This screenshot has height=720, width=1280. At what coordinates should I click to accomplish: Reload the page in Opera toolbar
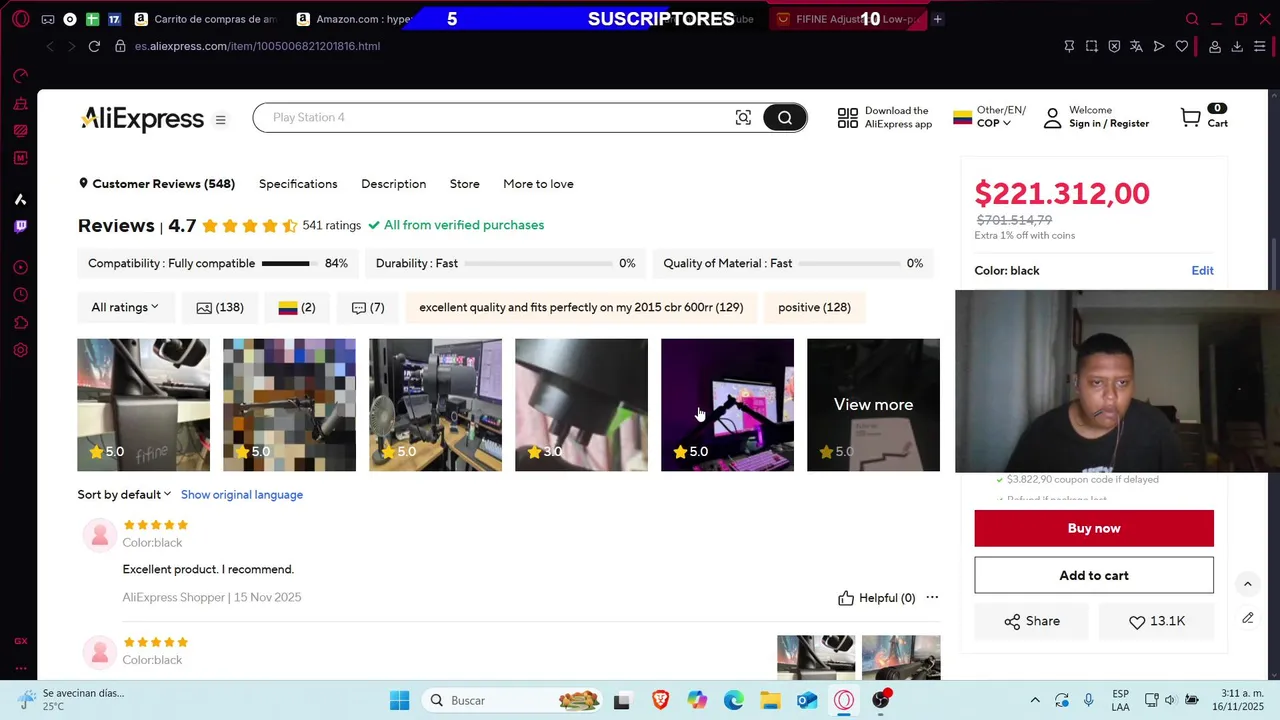pyautogui.click(x=94, y=46)
